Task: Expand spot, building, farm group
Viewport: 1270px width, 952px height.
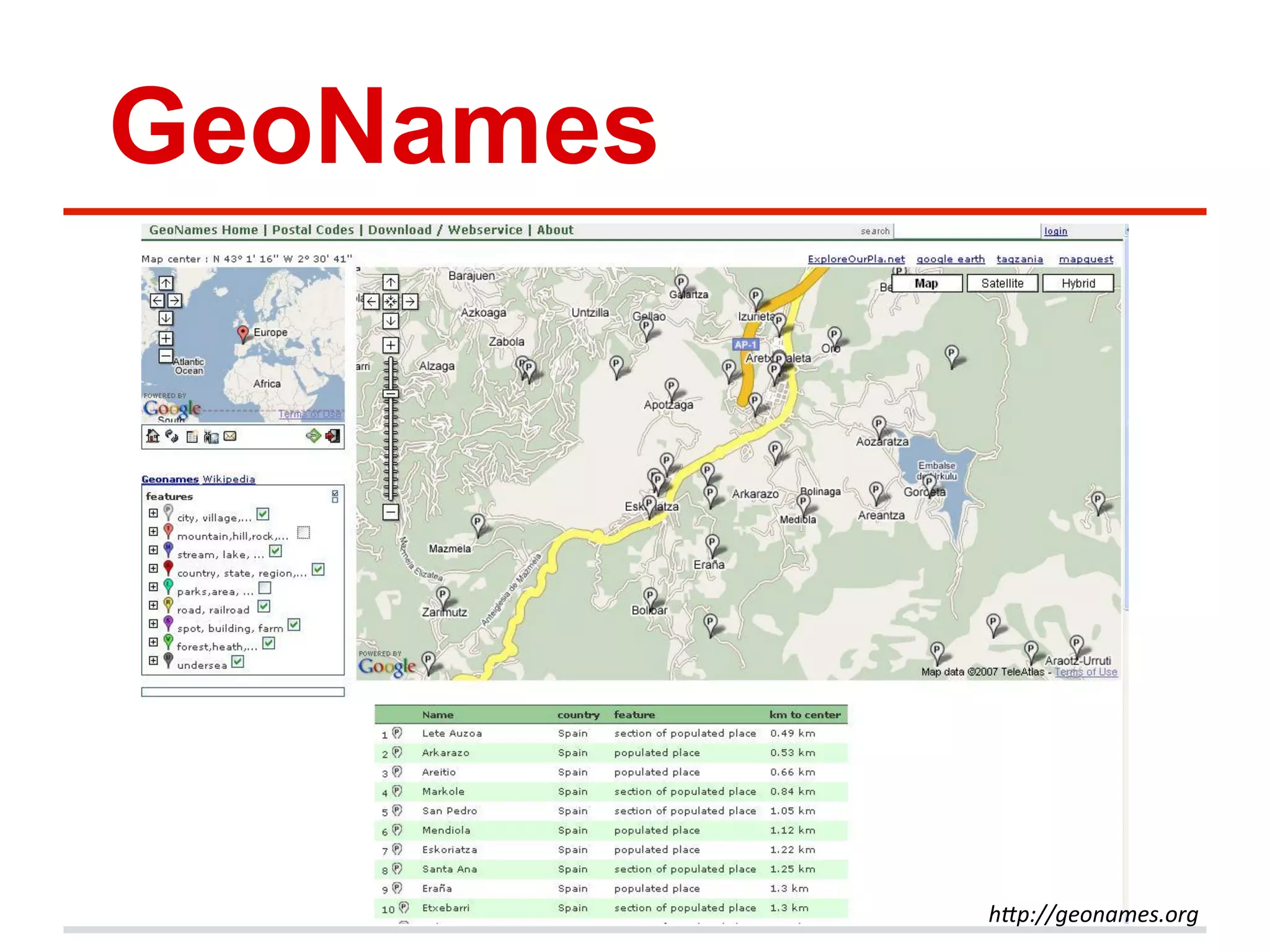Action: click(153, 624)
